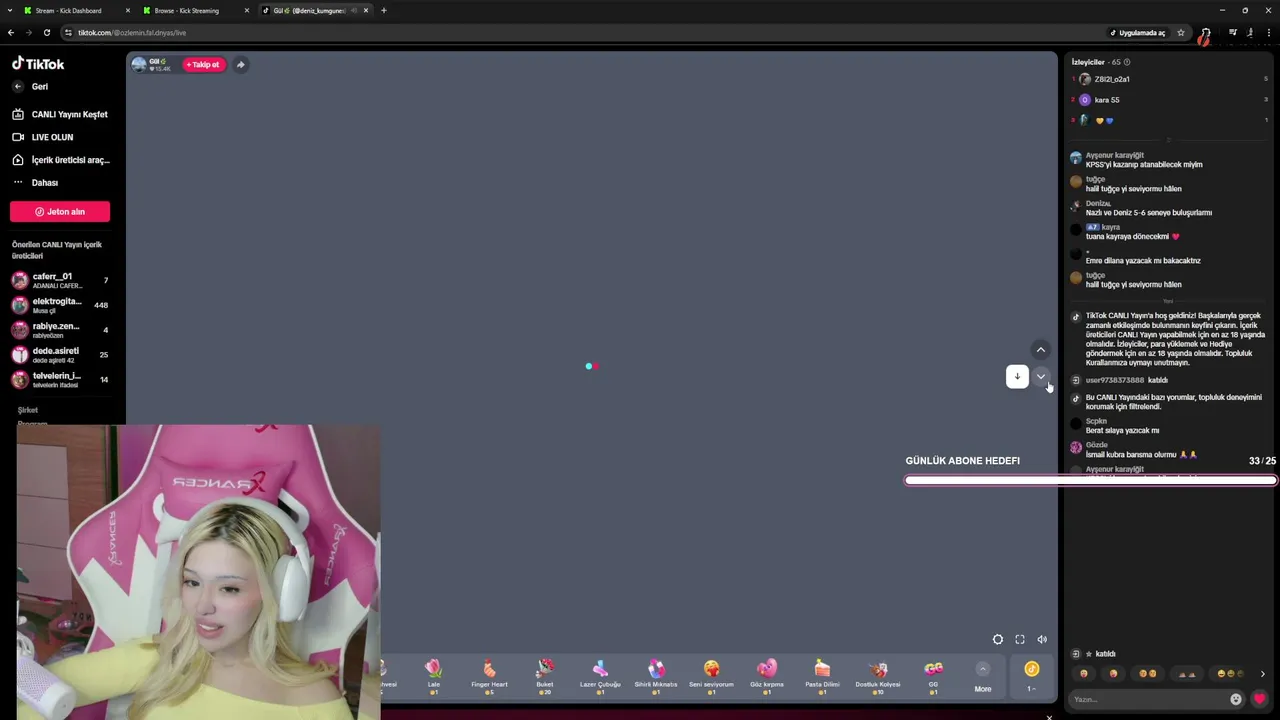Open the video quality settings icon
1280x720 pixels.
pyautogui.click(x=998, y=640)
